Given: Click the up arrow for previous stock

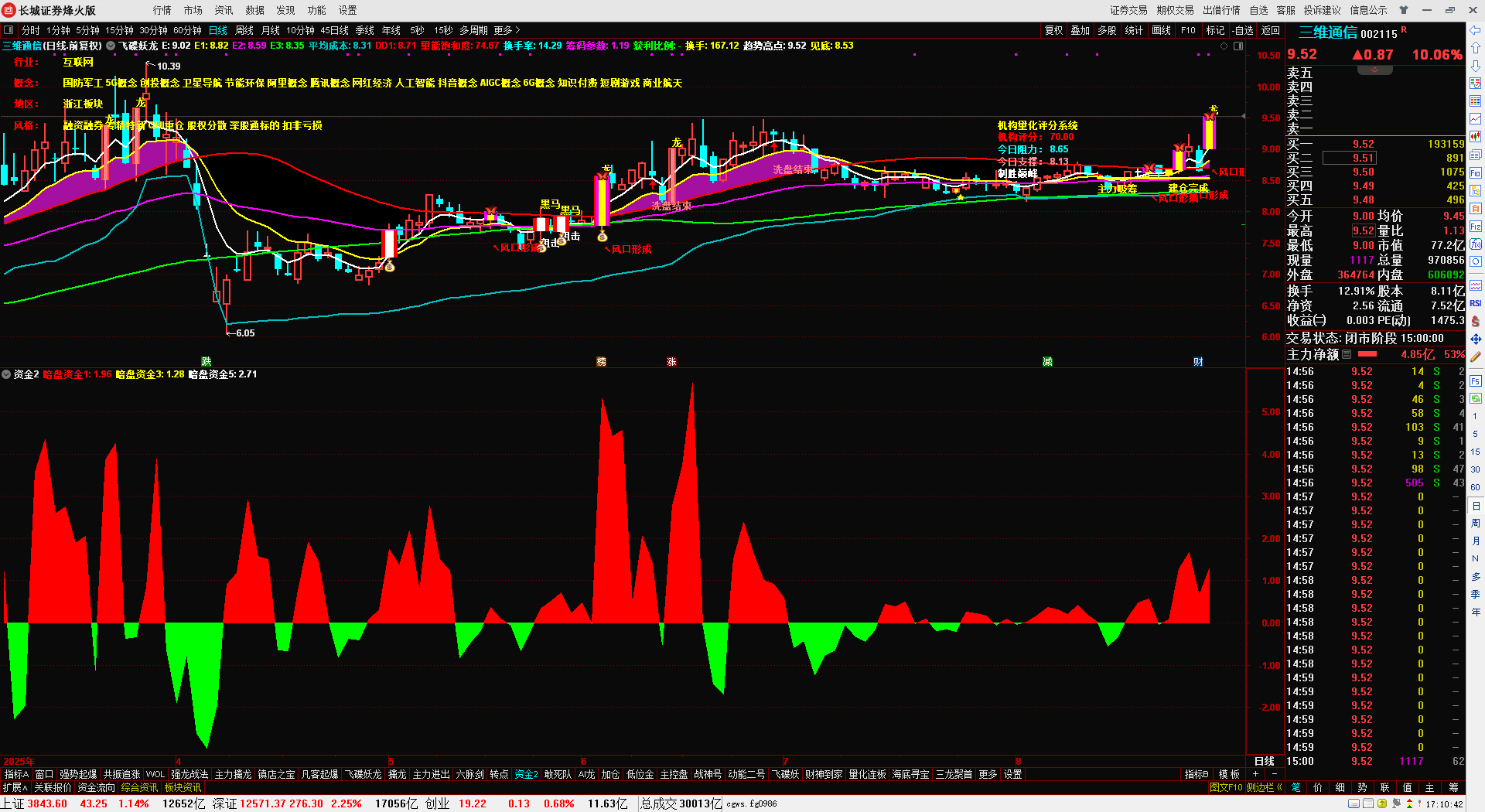Looking at the screenshot, I should (x=1475, y=48).
